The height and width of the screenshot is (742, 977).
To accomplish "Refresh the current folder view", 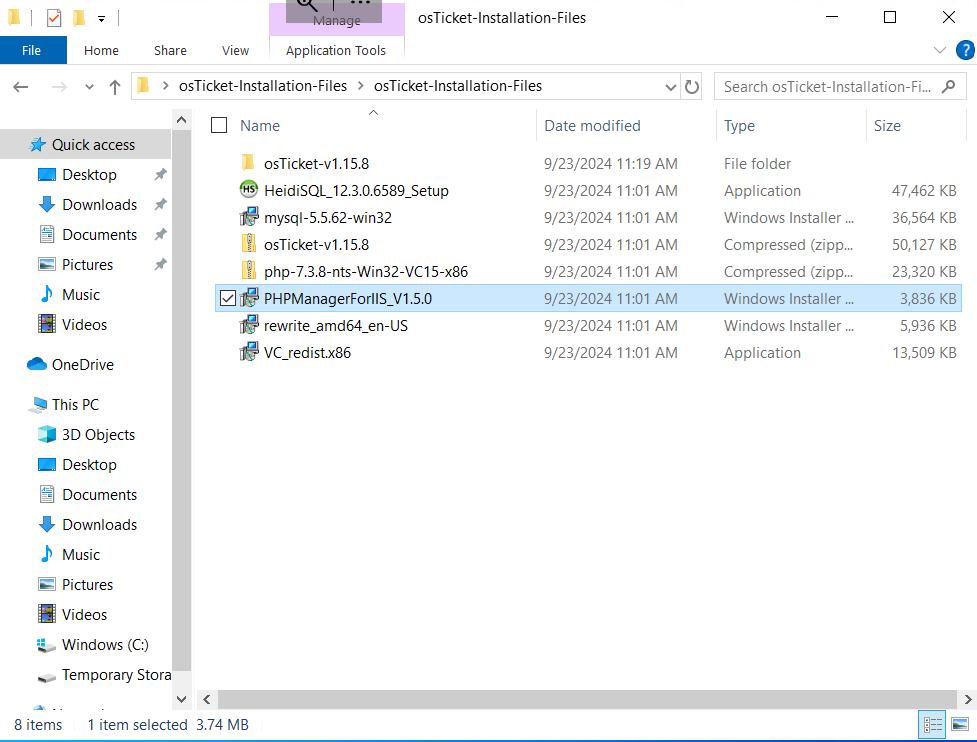I will [x=692, y=87].
